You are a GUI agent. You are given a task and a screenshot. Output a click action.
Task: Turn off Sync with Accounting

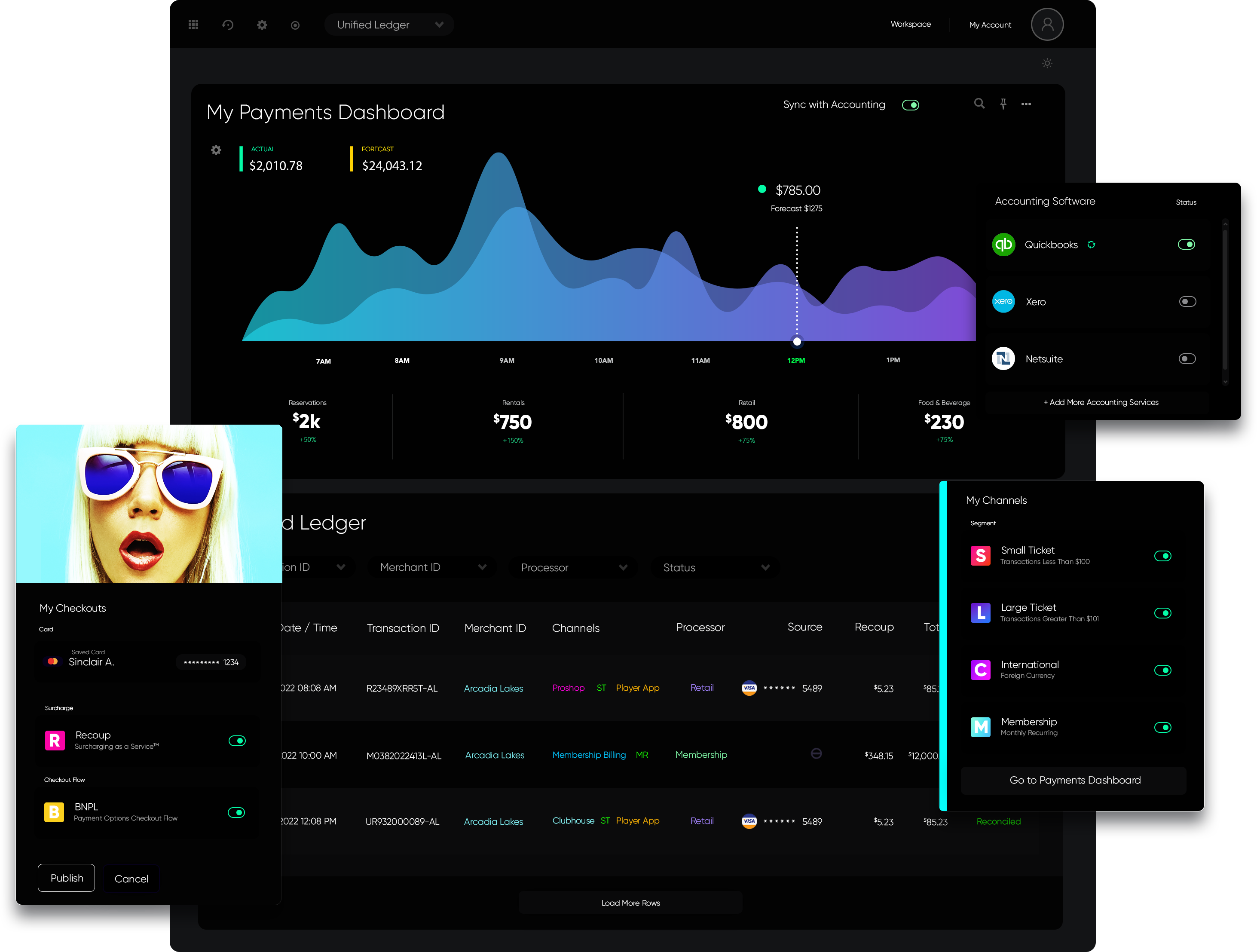(x=910, y=105)
